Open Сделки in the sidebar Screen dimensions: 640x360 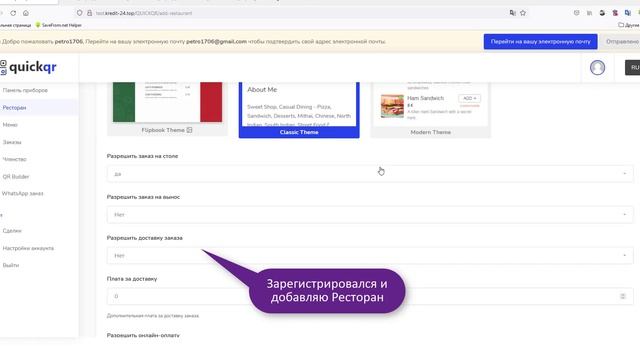[x=12, y=231]
